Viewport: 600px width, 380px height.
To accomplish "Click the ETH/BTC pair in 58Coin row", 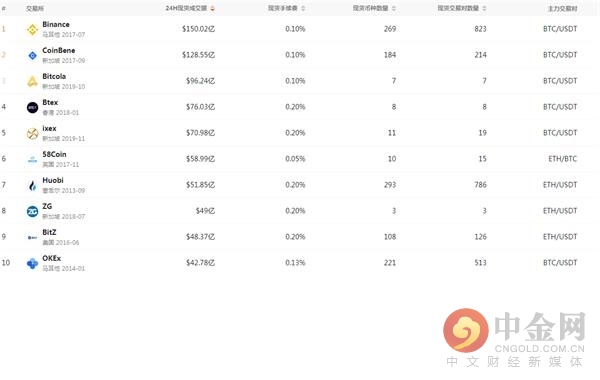I will [x=562, y=159].
